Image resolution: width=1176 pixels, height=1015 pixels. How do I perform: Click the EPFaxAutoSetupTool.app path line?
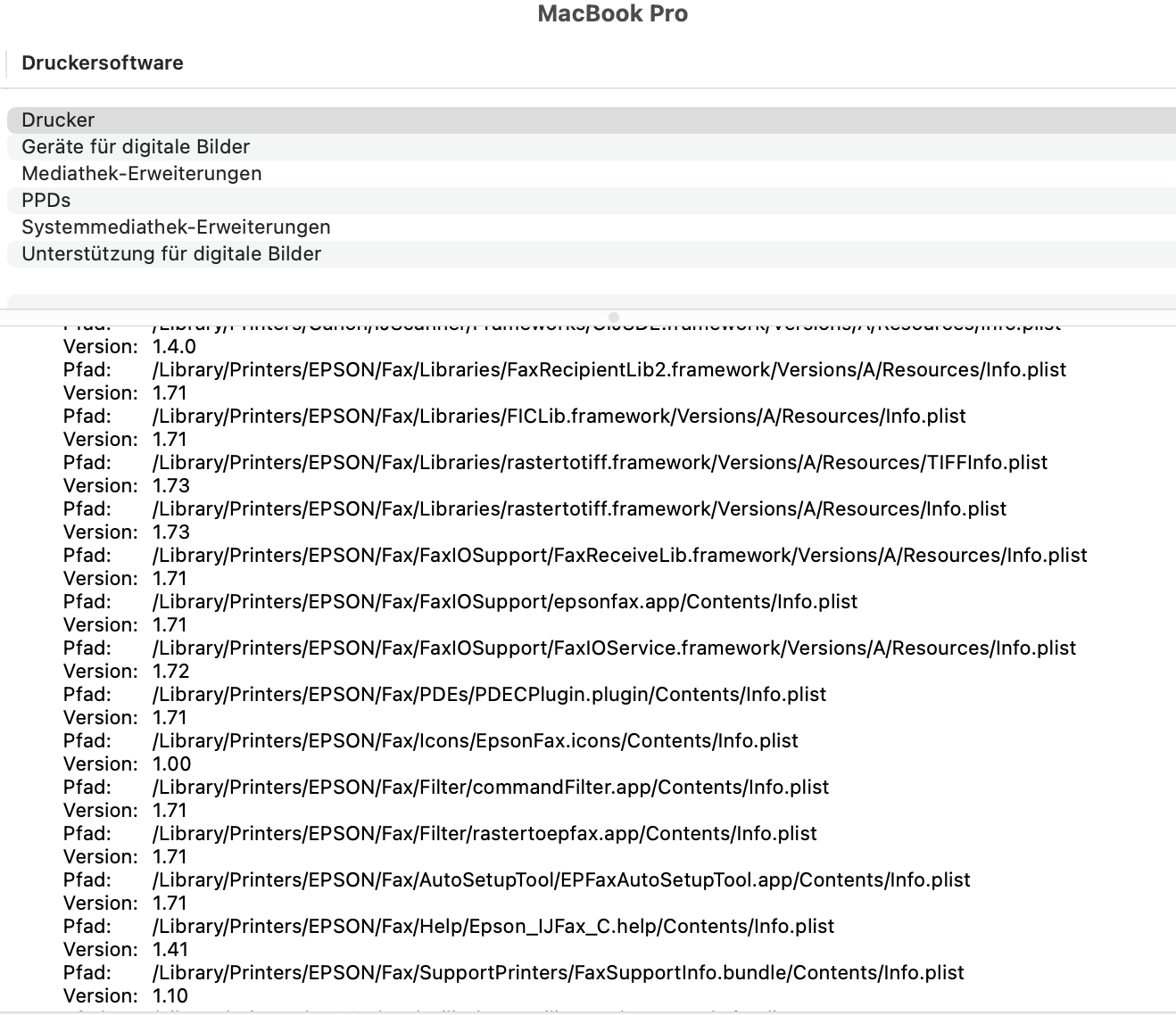(x=561, y=880)
